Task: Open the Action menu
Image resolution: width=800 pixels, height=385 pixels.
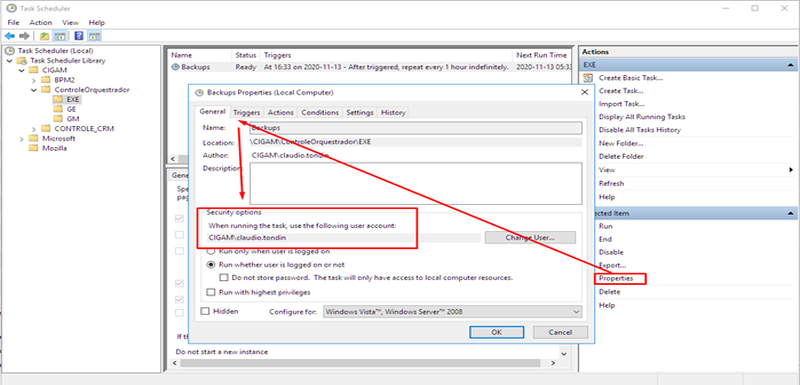Action: (x=41, y=22)
